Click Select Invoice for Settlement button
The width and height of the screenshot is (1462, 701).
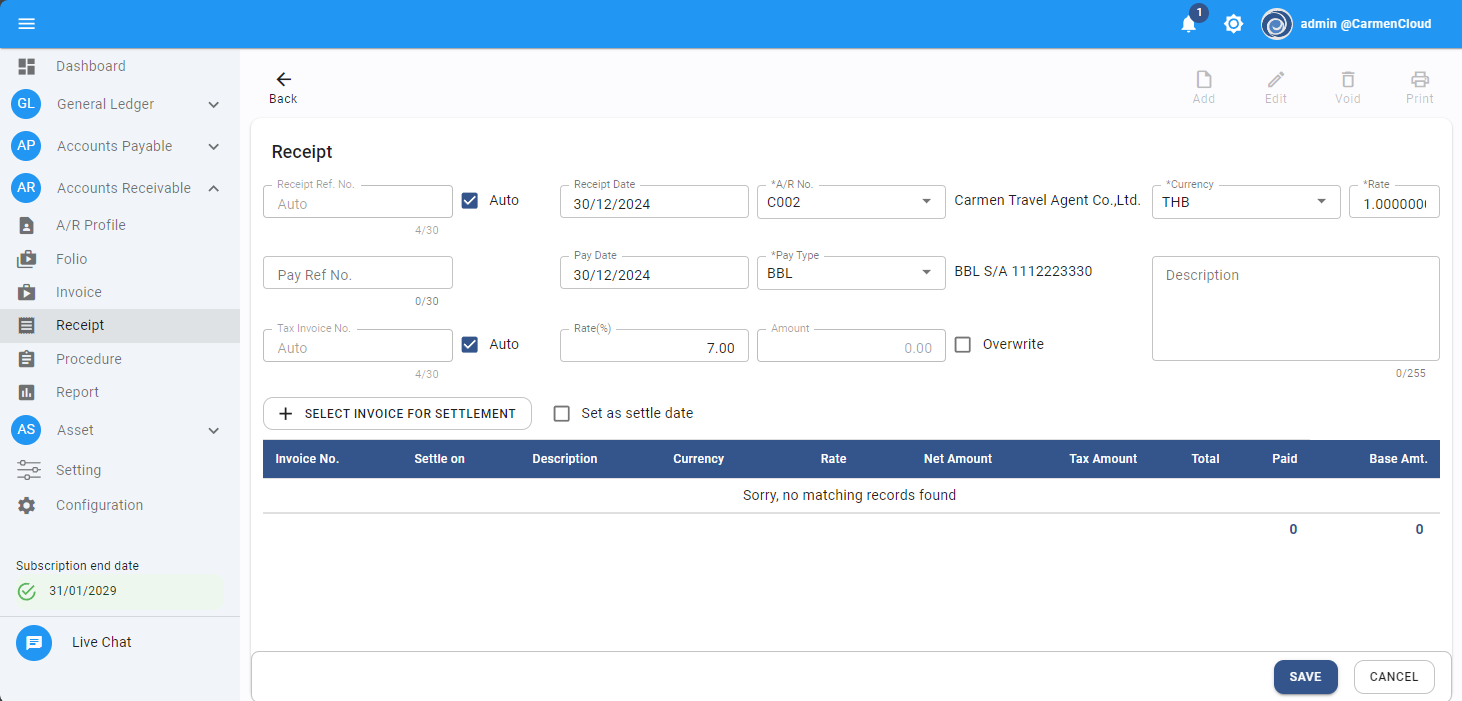click(397, 413)
